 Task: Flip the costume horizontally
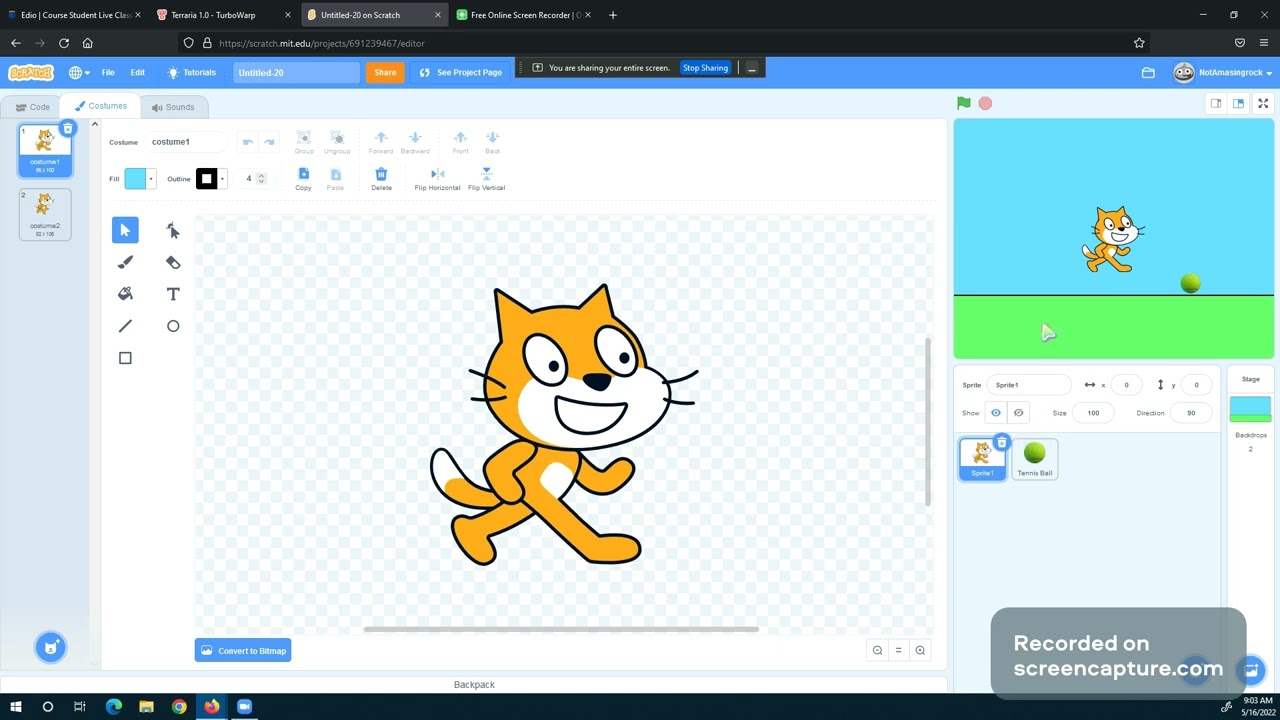(437, 179)
